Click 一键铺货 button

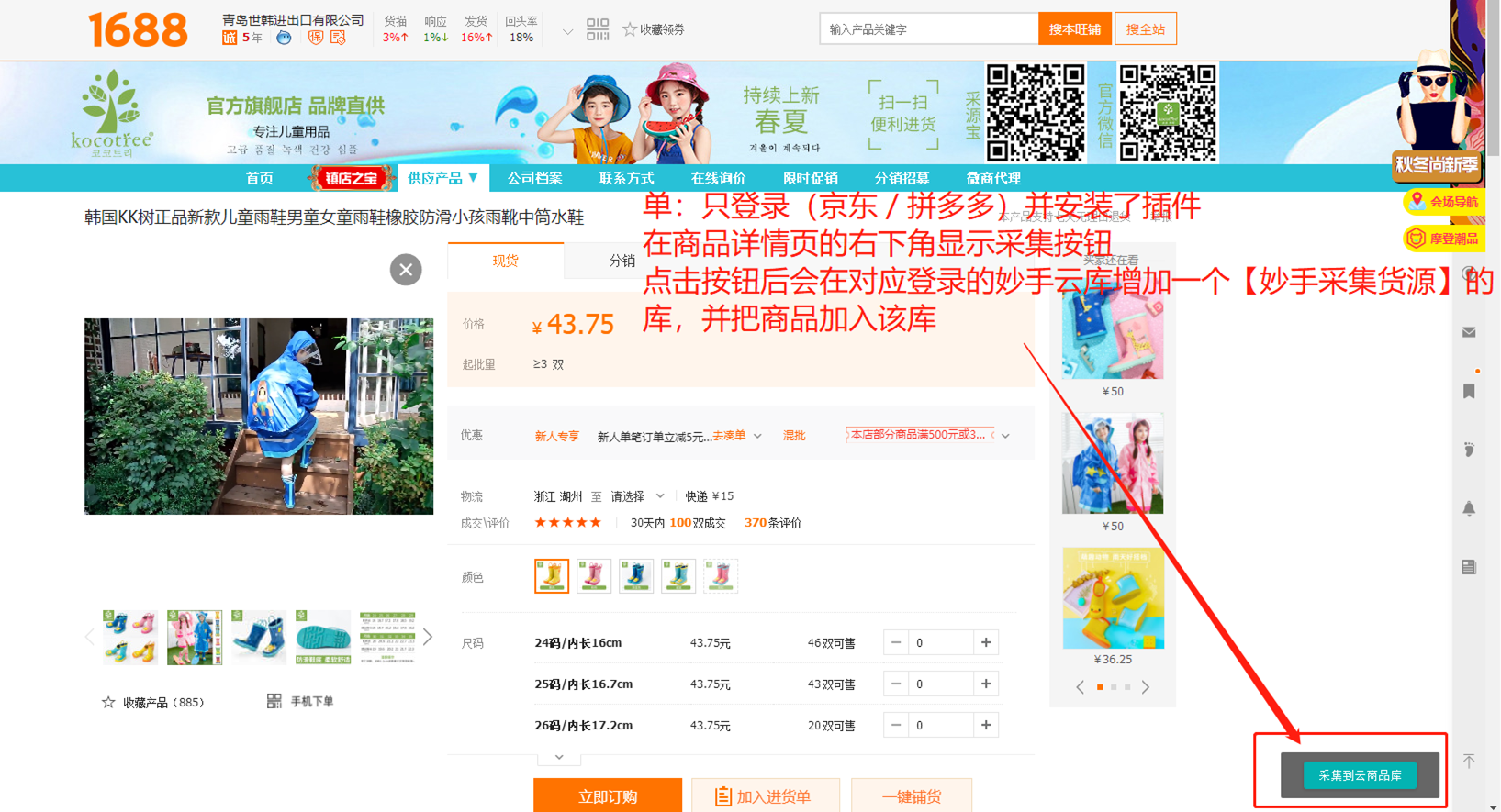[912, 795]
